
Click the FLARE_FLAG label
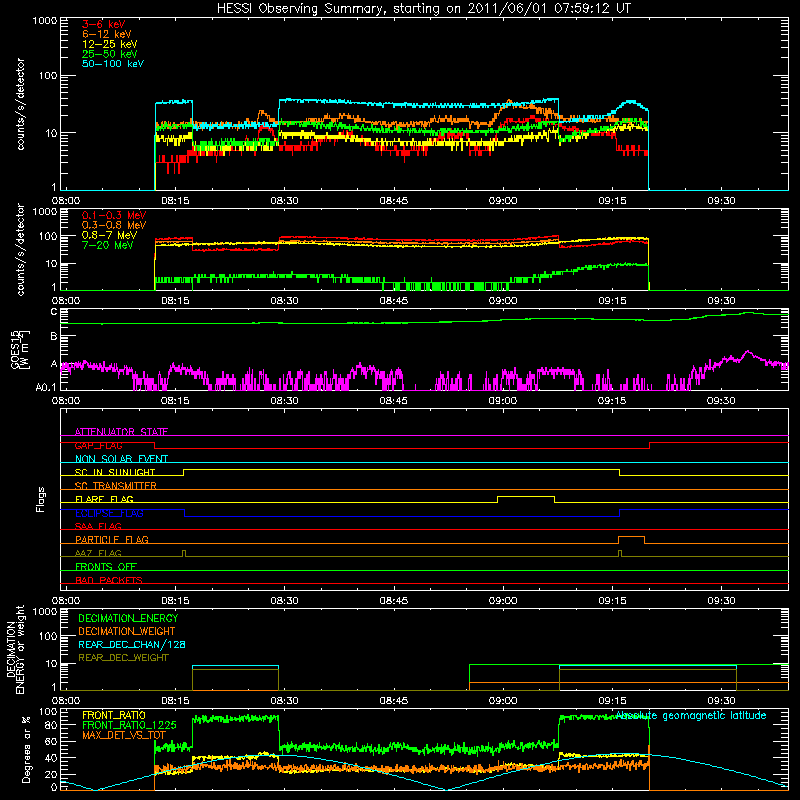pyautogui.click(x=104, y=499)
